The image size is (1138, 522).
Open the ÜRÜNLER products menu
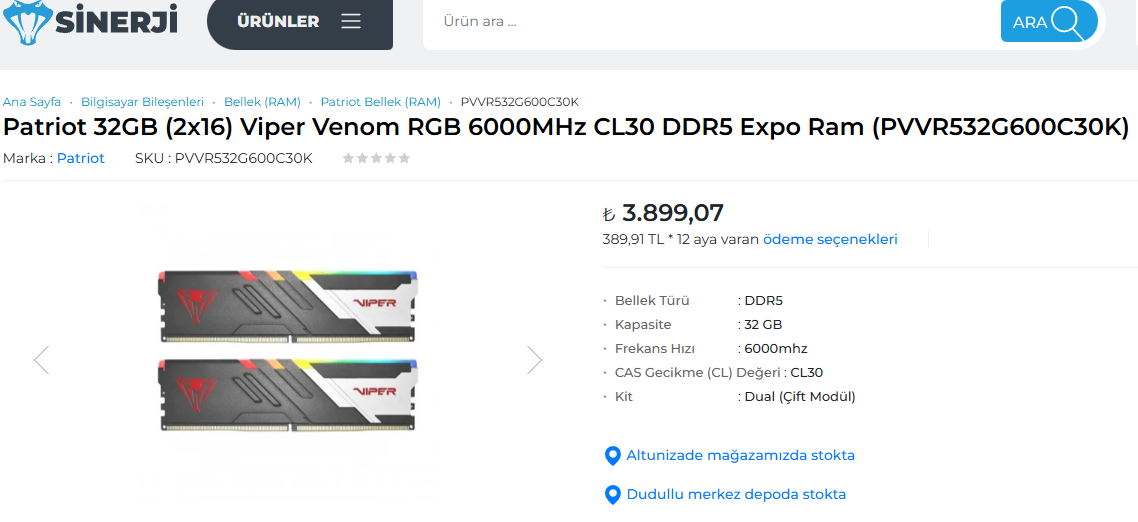coord(279,21)
